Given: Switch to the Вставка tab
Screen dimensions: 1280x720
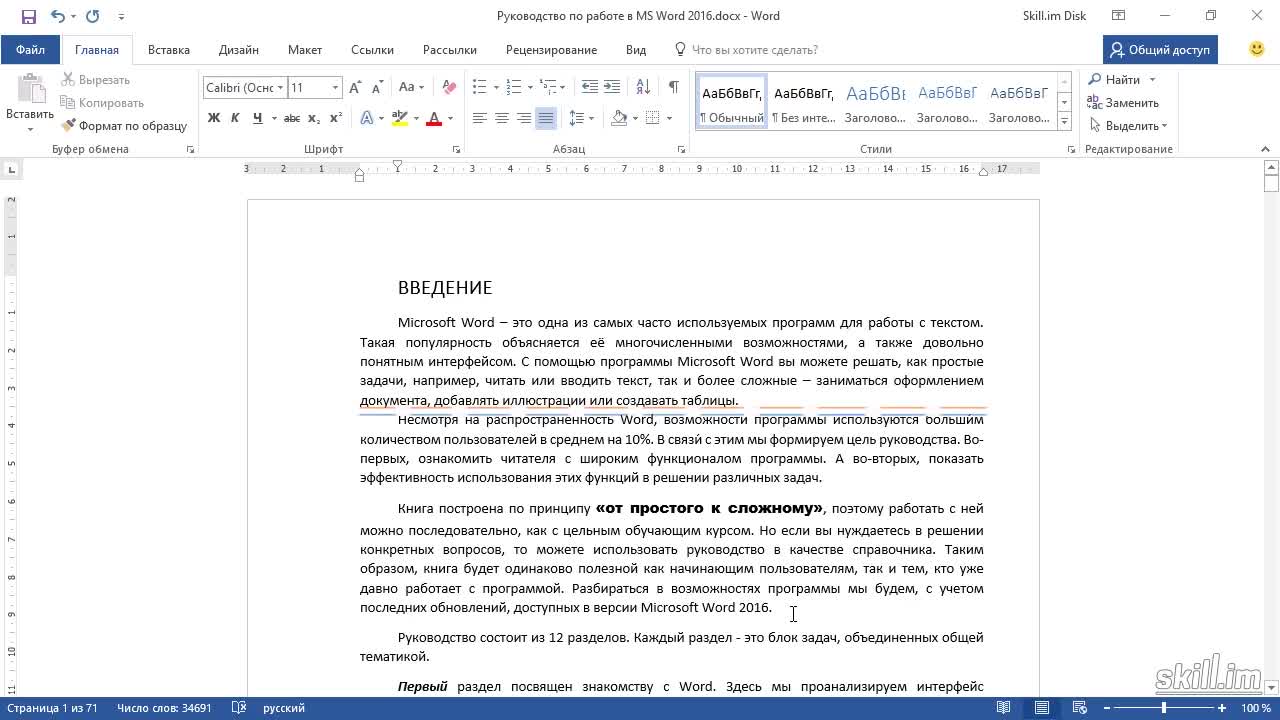Looking at the screenshot, I should tap(169, 49).
